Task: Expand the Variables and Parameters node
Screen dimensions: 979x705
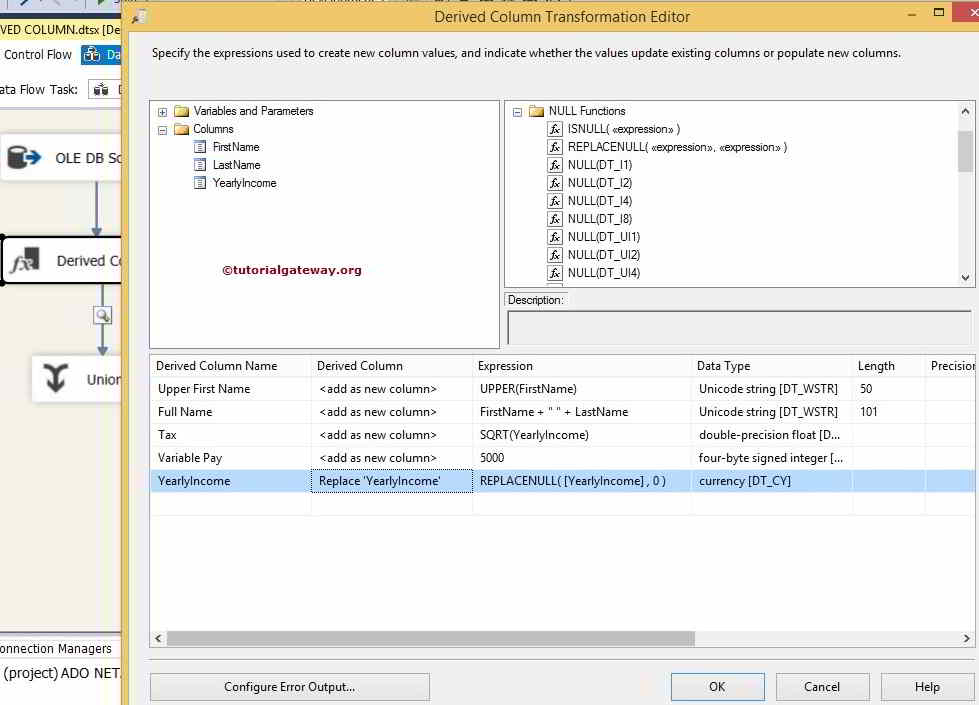Action: [x=162, y=112]
